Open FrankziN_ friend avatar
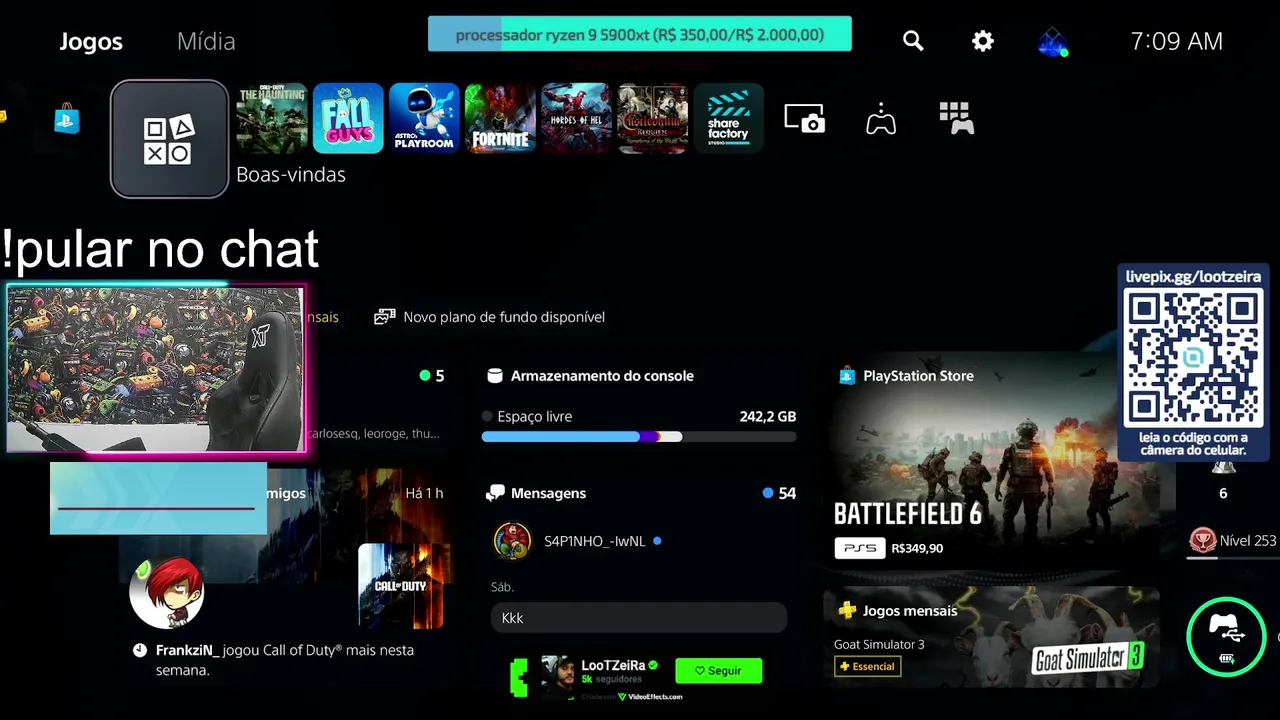The height and width of the screenshot is (720, 1280). coord(167,594)
